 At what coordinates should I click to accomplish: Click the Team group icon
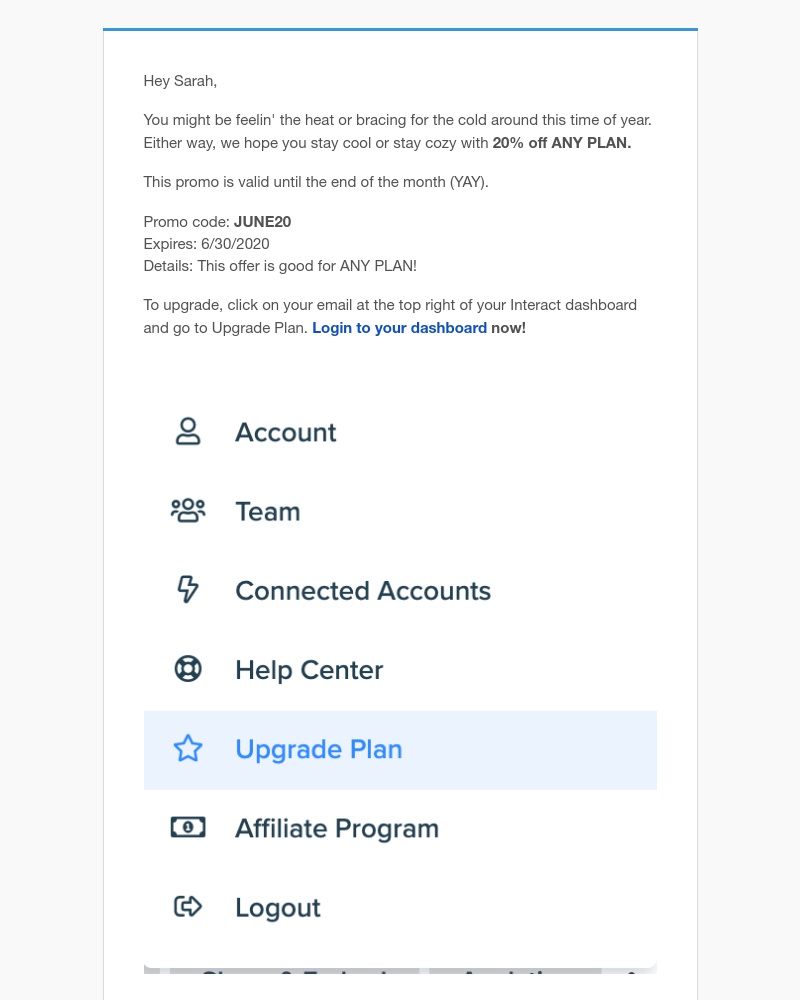point(188,511)
